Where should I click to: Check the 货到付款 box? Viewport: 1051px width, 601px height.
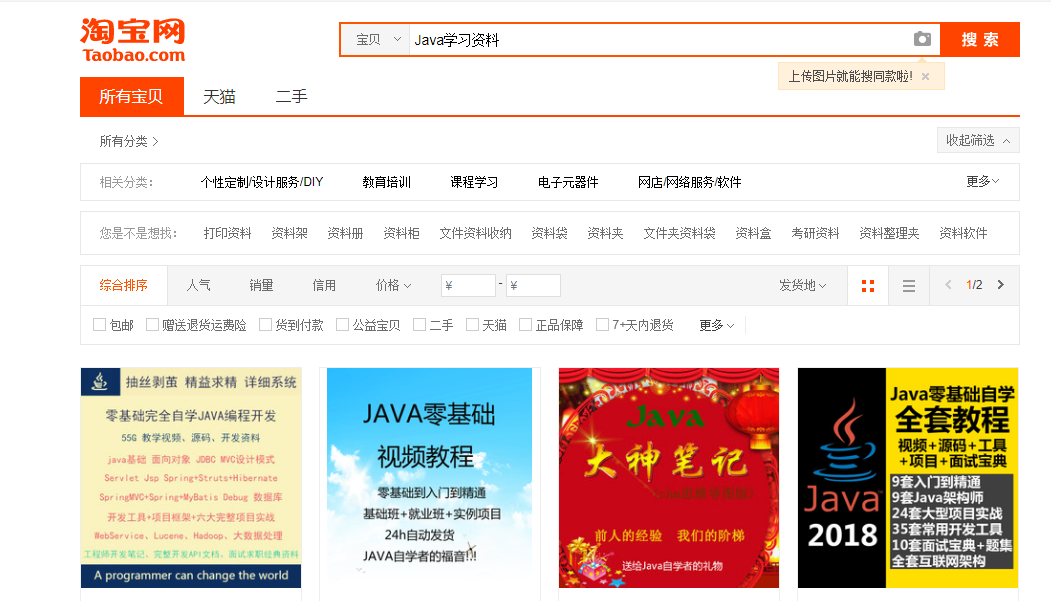click(265, 325)
